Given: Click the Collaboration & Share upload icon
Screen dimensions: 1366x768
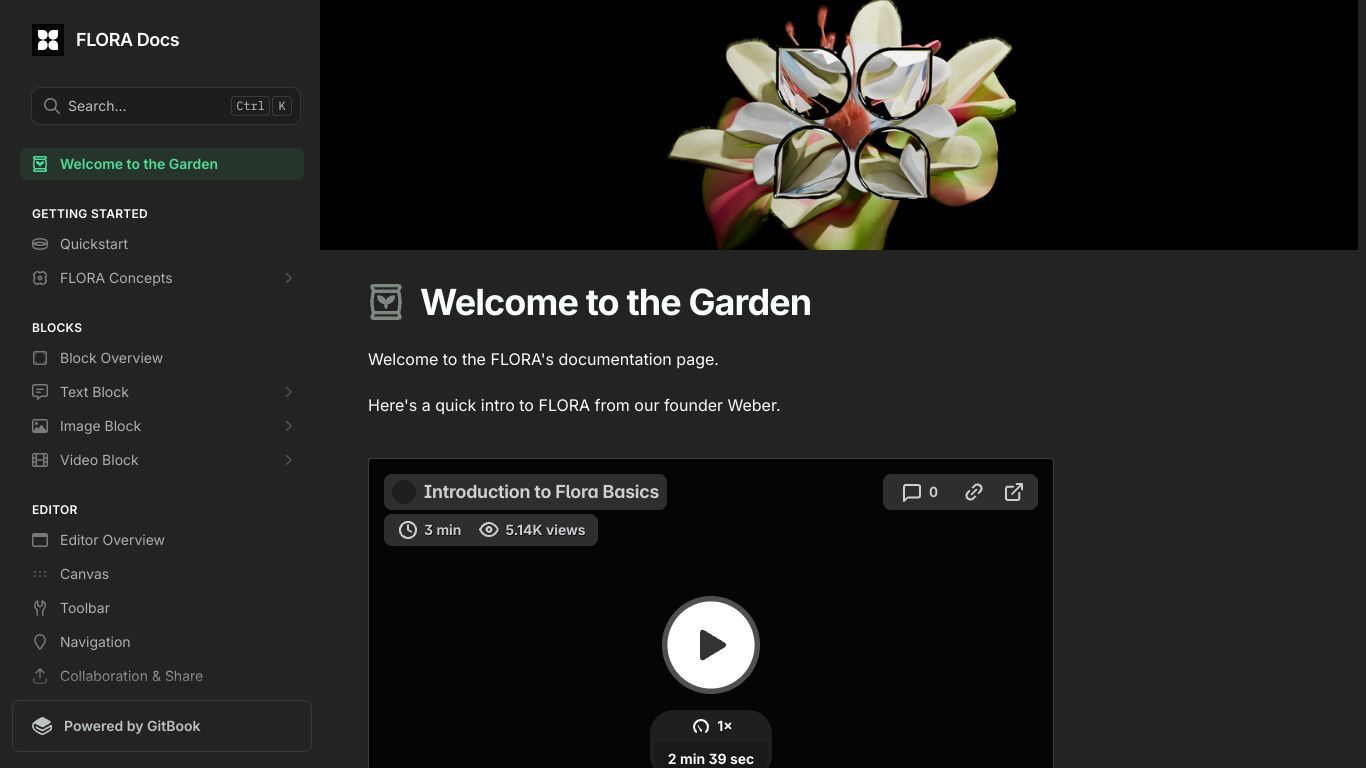Looking at the screenshot, I should 40,676.
